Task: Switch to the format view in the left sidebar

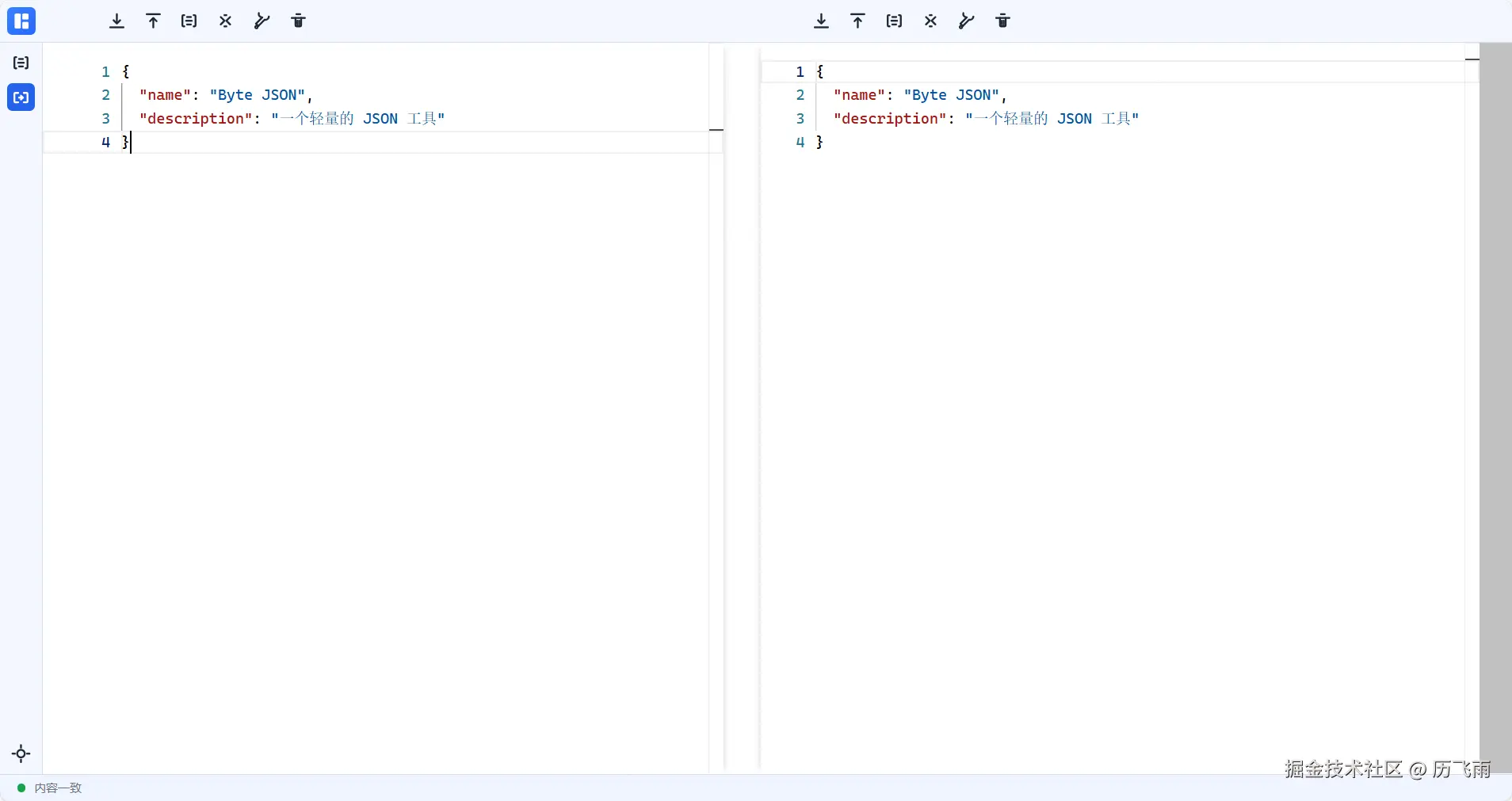Action: click(x=21, y=63)
